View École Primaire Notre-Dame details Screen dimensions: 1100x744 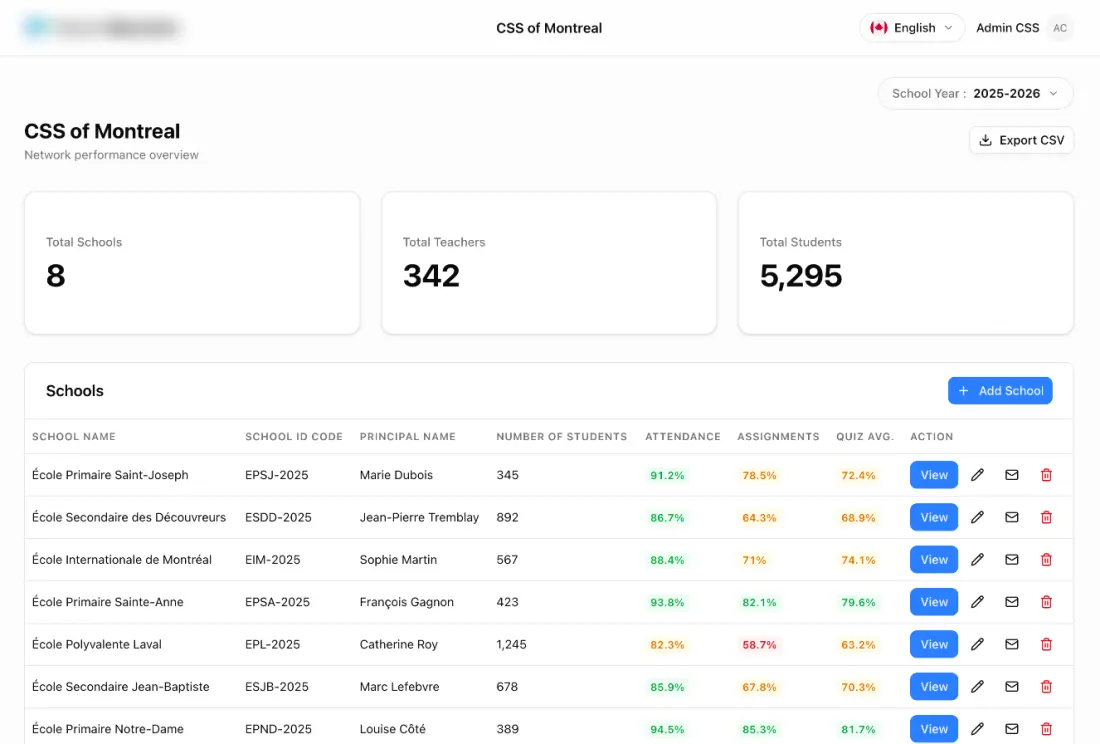(934, 729)
